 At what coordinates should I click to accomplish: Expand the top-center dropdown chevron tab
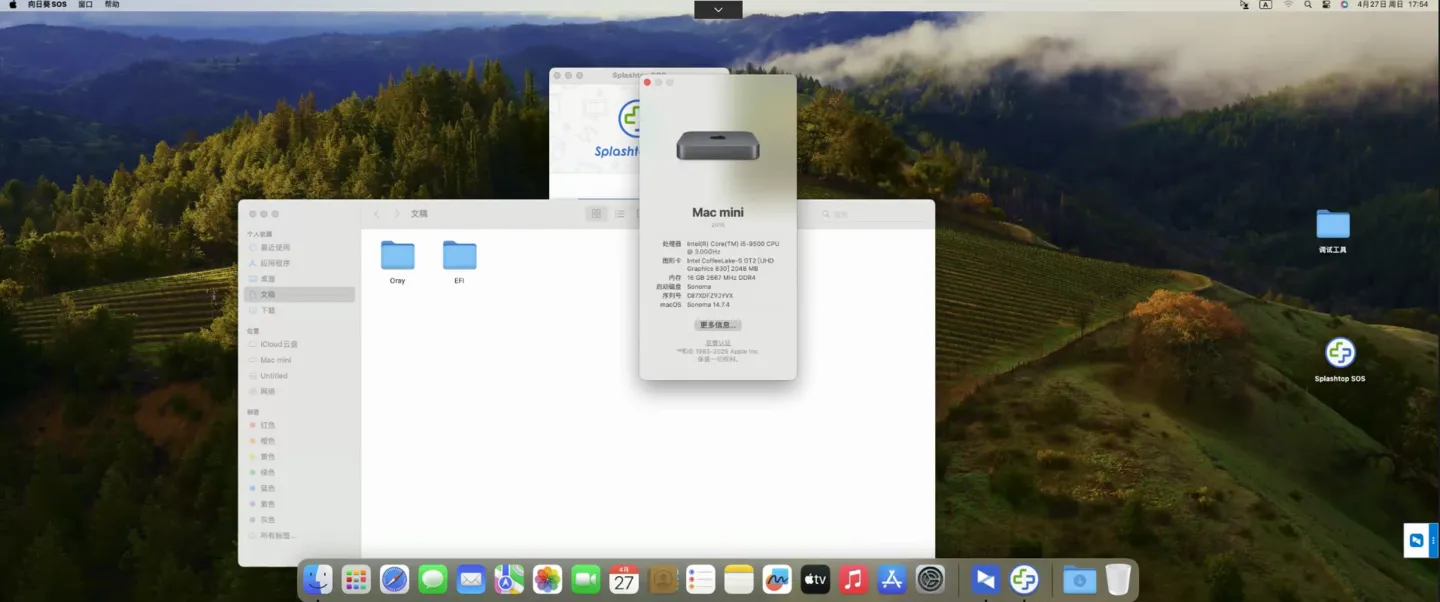(718, 9)
